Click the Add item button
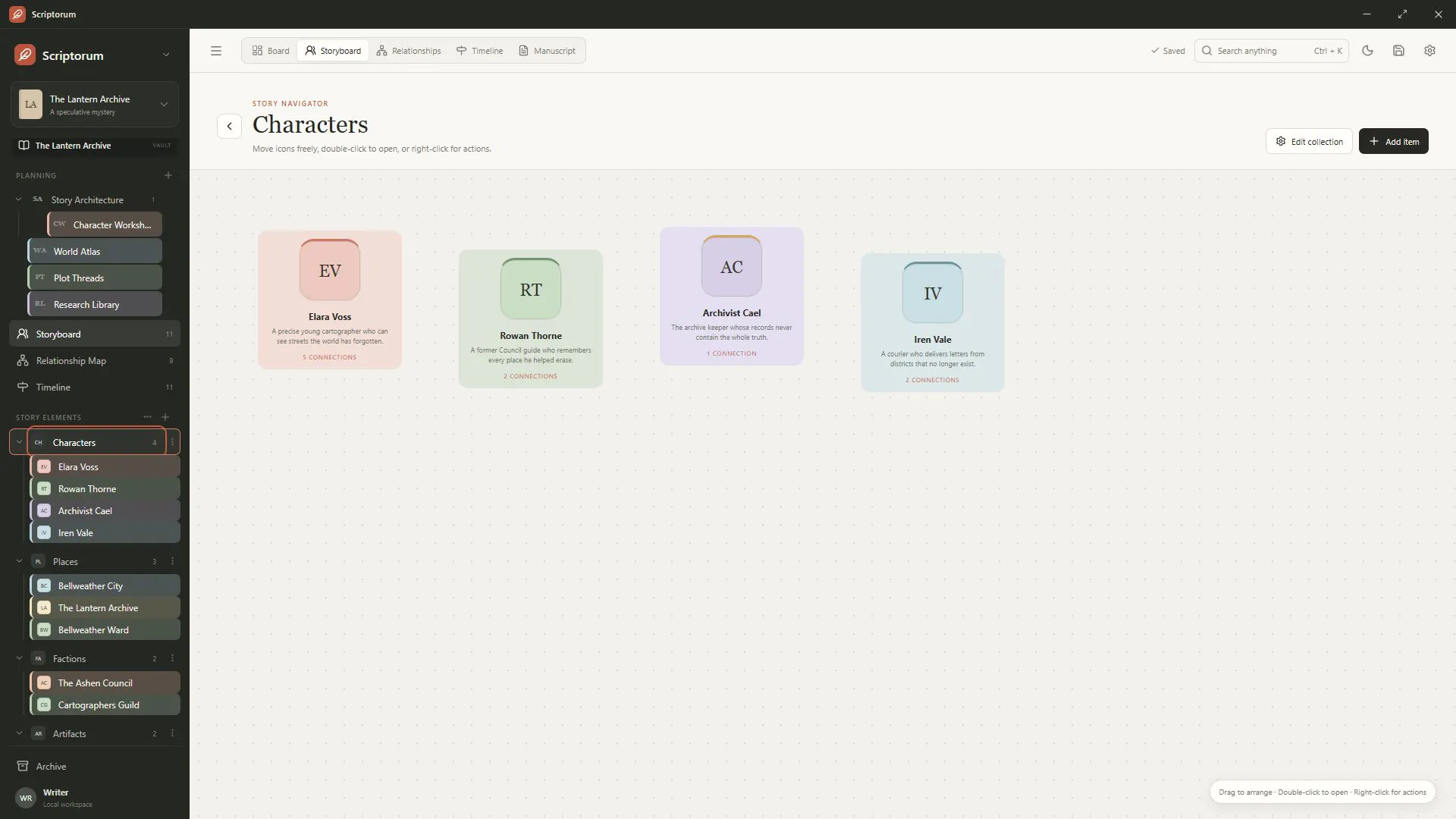 click(1394, 141)
